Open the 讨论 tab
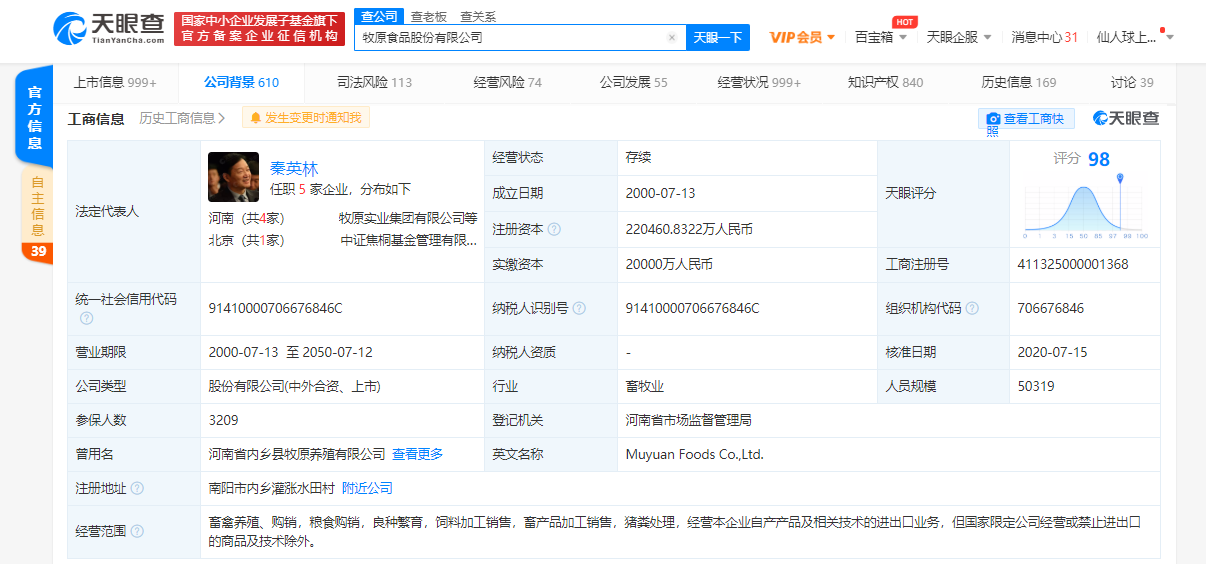The width and height of the screenshot is (1206, 564). coord(1132,82)
